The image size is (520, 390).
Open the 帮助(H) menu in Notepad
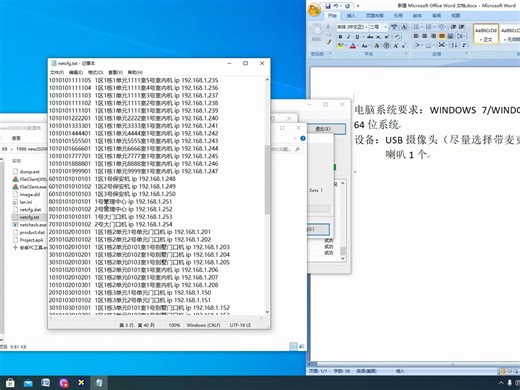(x=135, y=72)
